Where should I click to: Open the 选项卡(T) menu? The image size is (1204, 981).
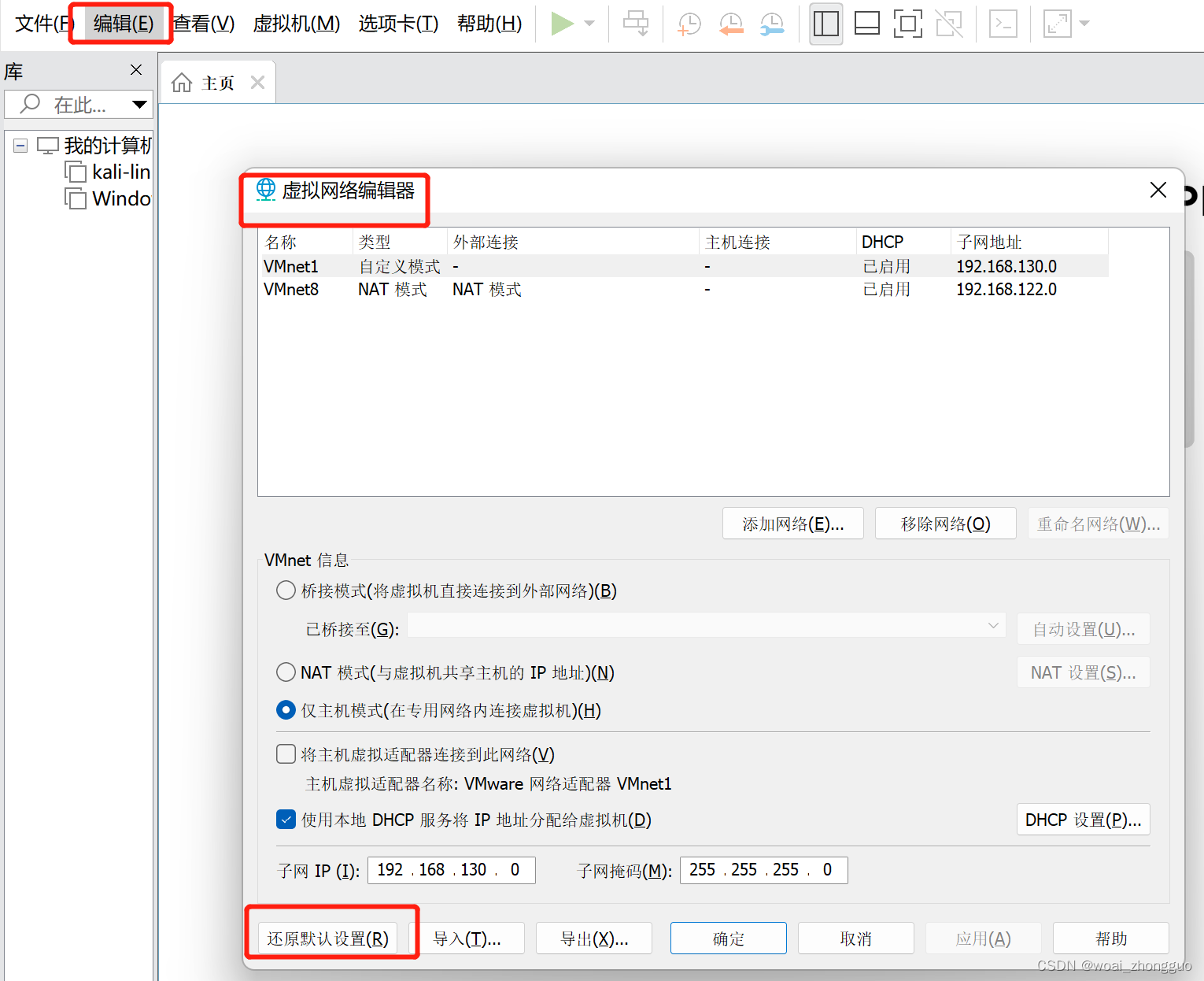[398, 24]
